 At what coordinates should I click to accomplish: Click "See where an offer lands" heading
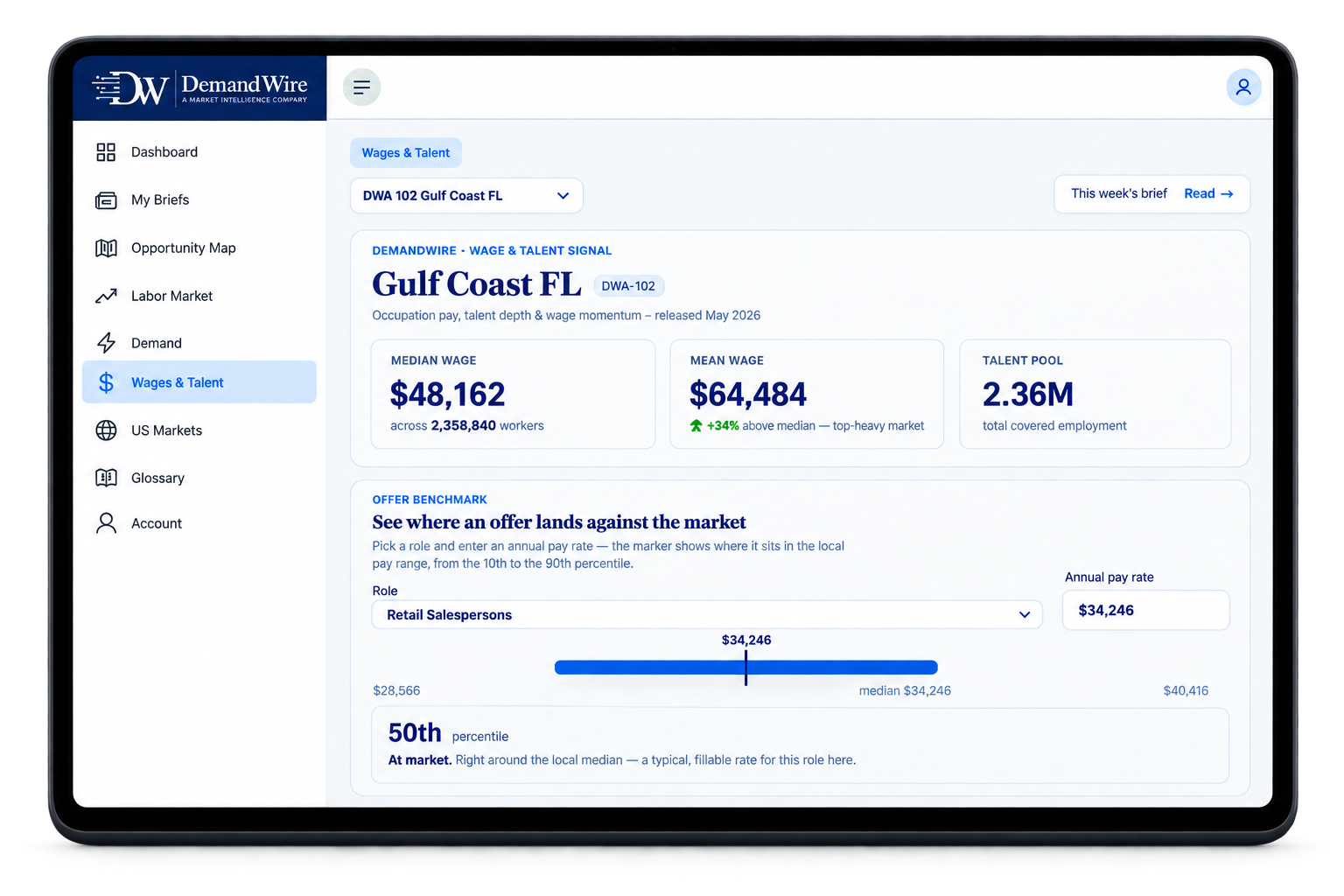(559, 522)
